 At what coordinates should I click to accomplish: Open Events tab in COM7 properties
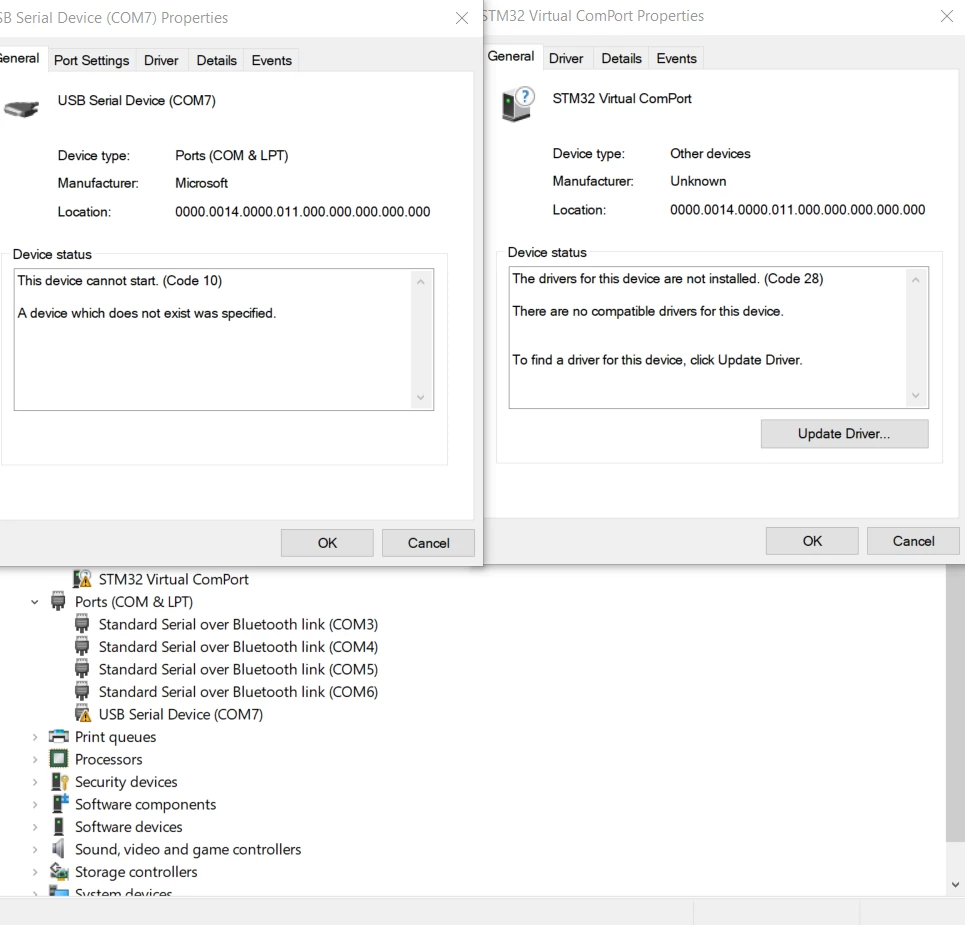point(271,60)
